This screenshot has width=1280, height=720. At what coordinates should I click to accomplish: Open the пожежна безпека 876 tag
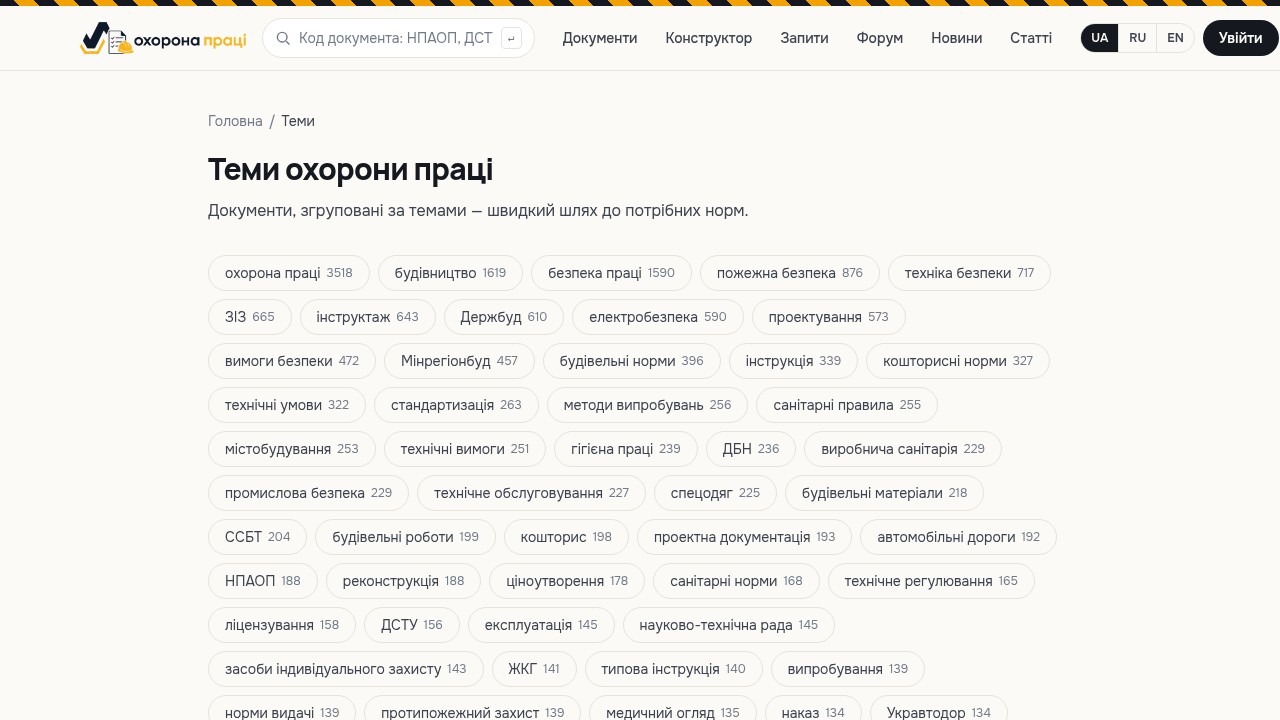point(790,273)
